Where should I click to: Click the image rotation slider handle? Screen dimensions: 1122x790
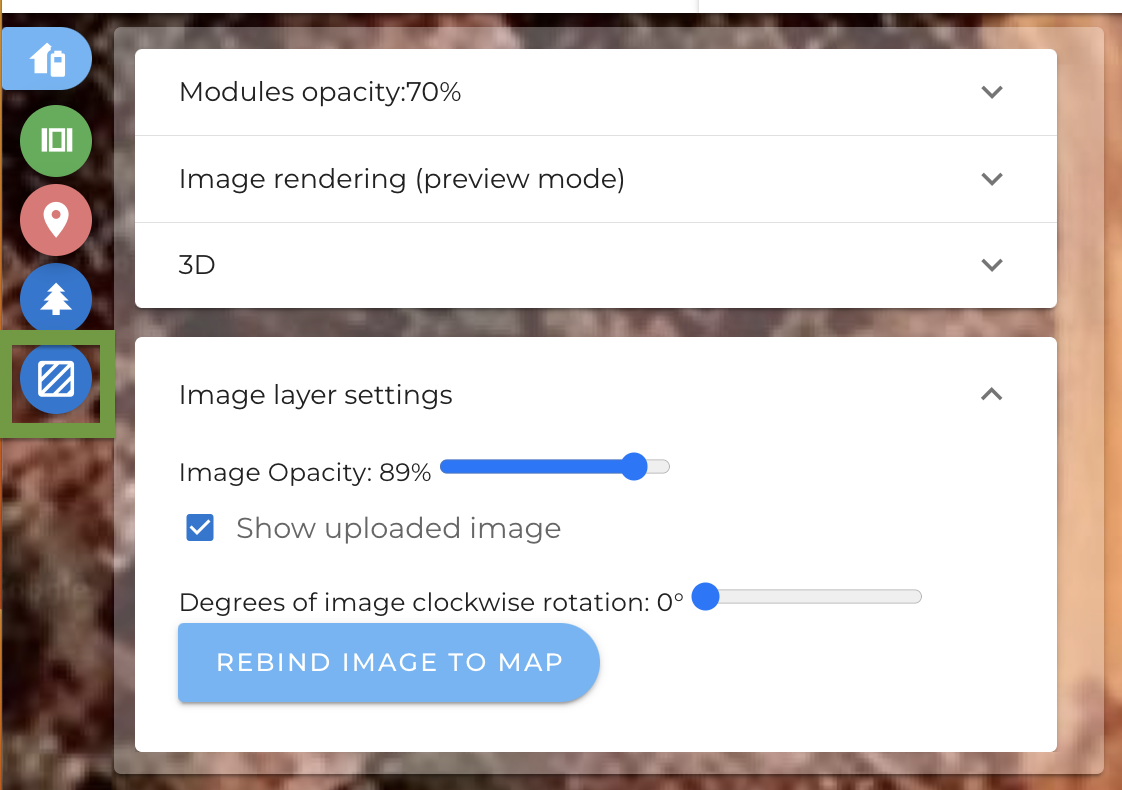tap(706, 597)
